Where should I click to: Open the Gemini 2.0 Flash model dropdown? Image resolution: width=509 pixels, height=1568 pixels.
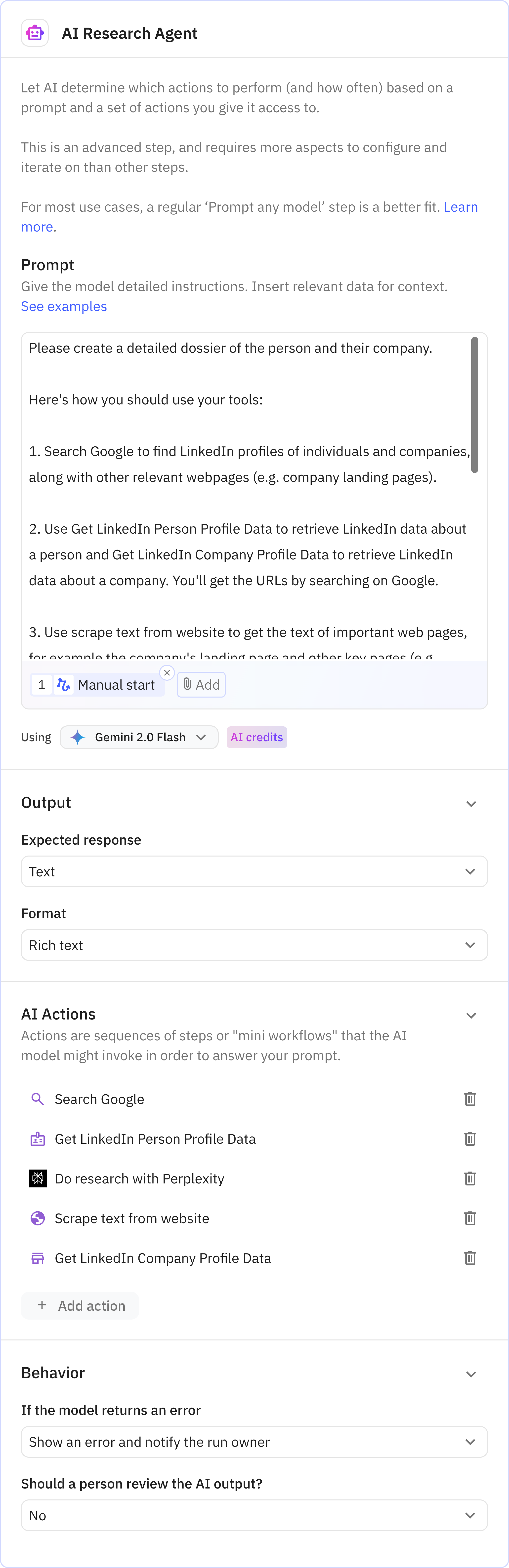[139, 737]
